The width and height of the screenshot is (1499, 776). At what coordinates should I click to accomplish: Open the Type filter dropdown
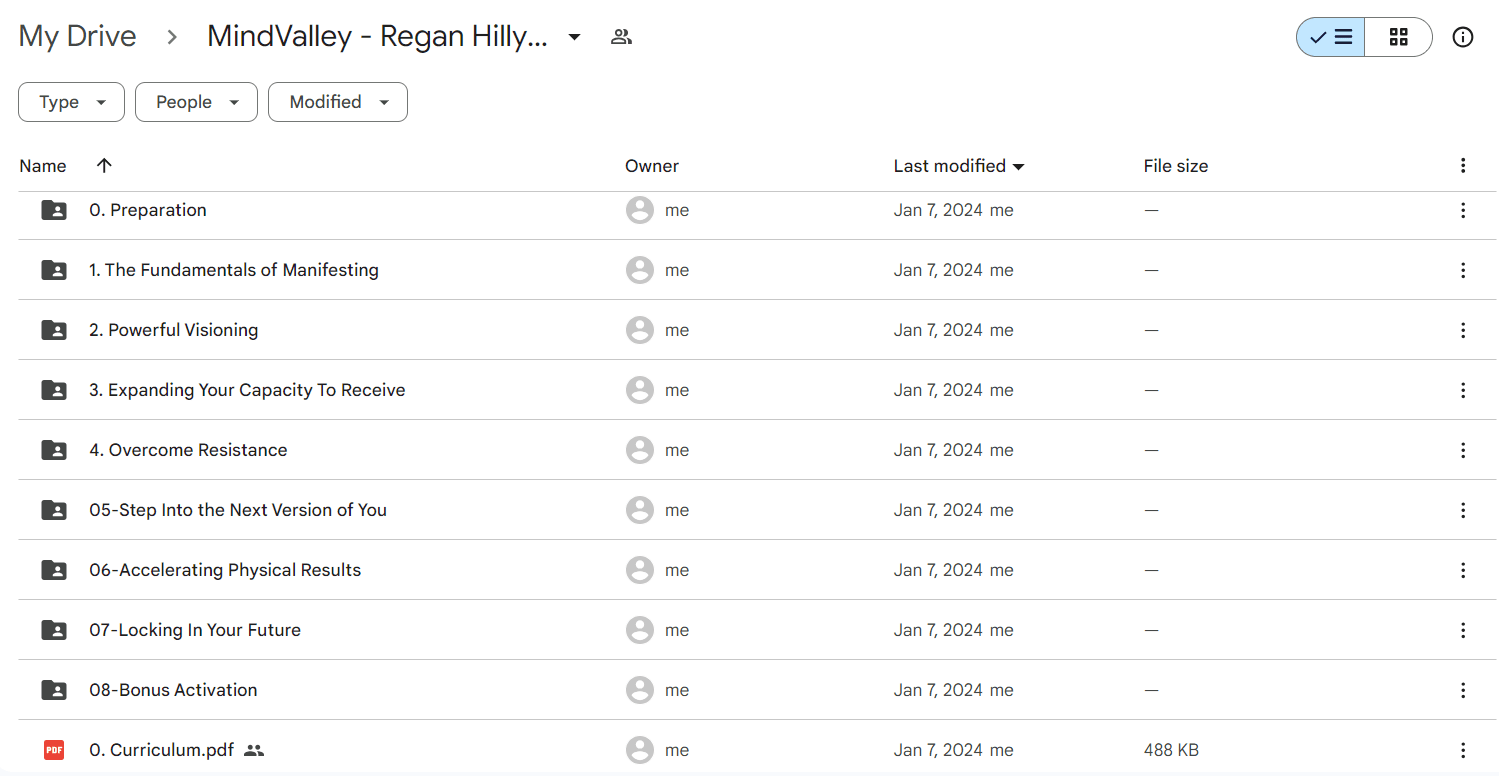coord(72,102)
